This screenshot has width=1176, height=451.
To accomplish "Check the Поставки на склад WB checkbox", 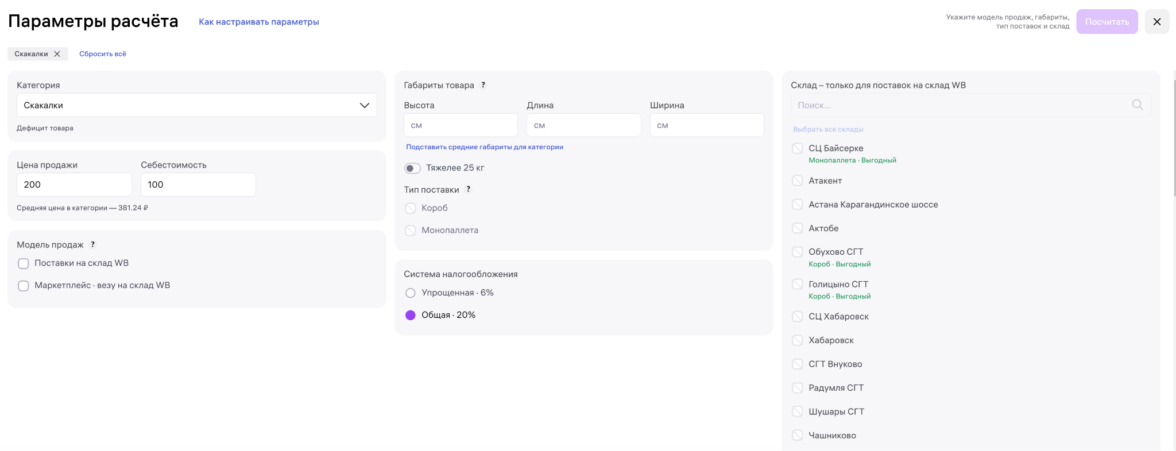I will (x=23, y=264).
